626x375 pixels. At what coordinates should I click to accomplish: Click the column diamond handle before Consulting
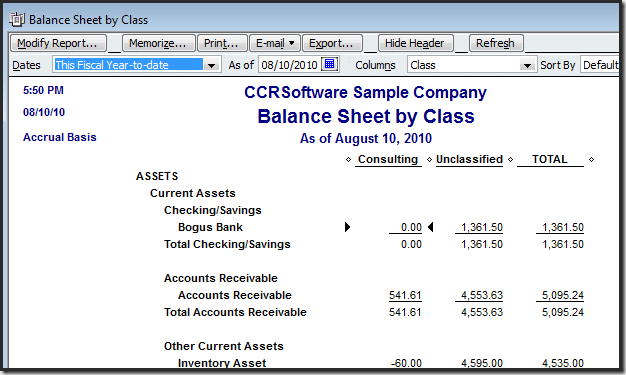[348, 159]
